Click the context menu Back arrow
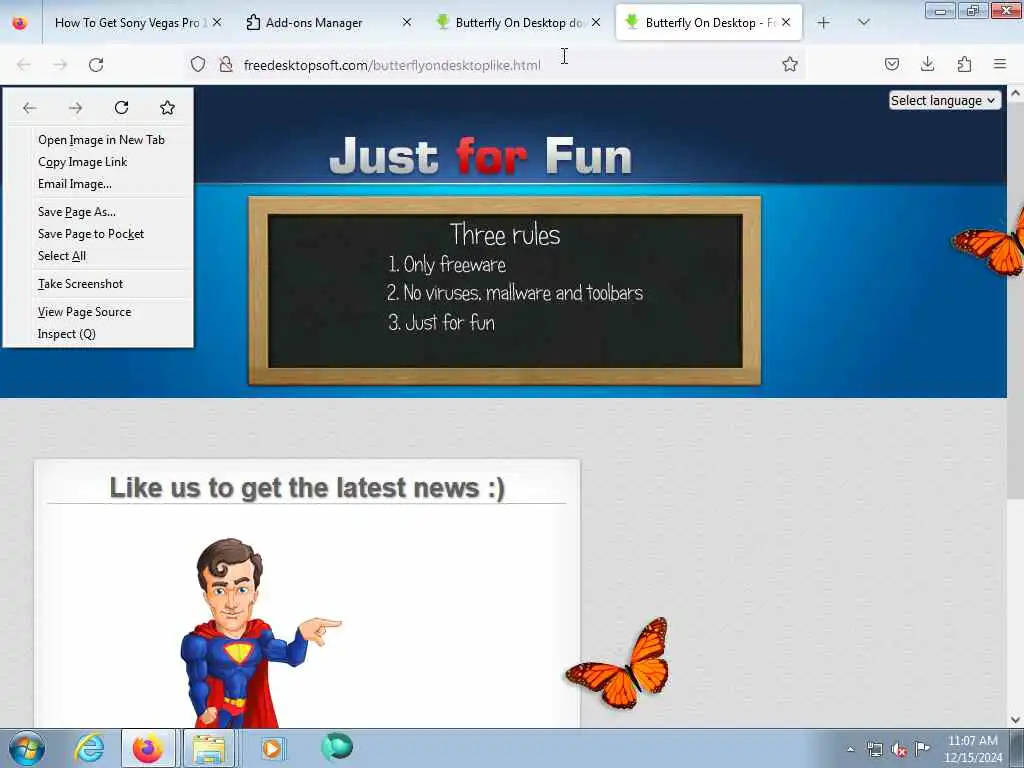 click(29, 108)
